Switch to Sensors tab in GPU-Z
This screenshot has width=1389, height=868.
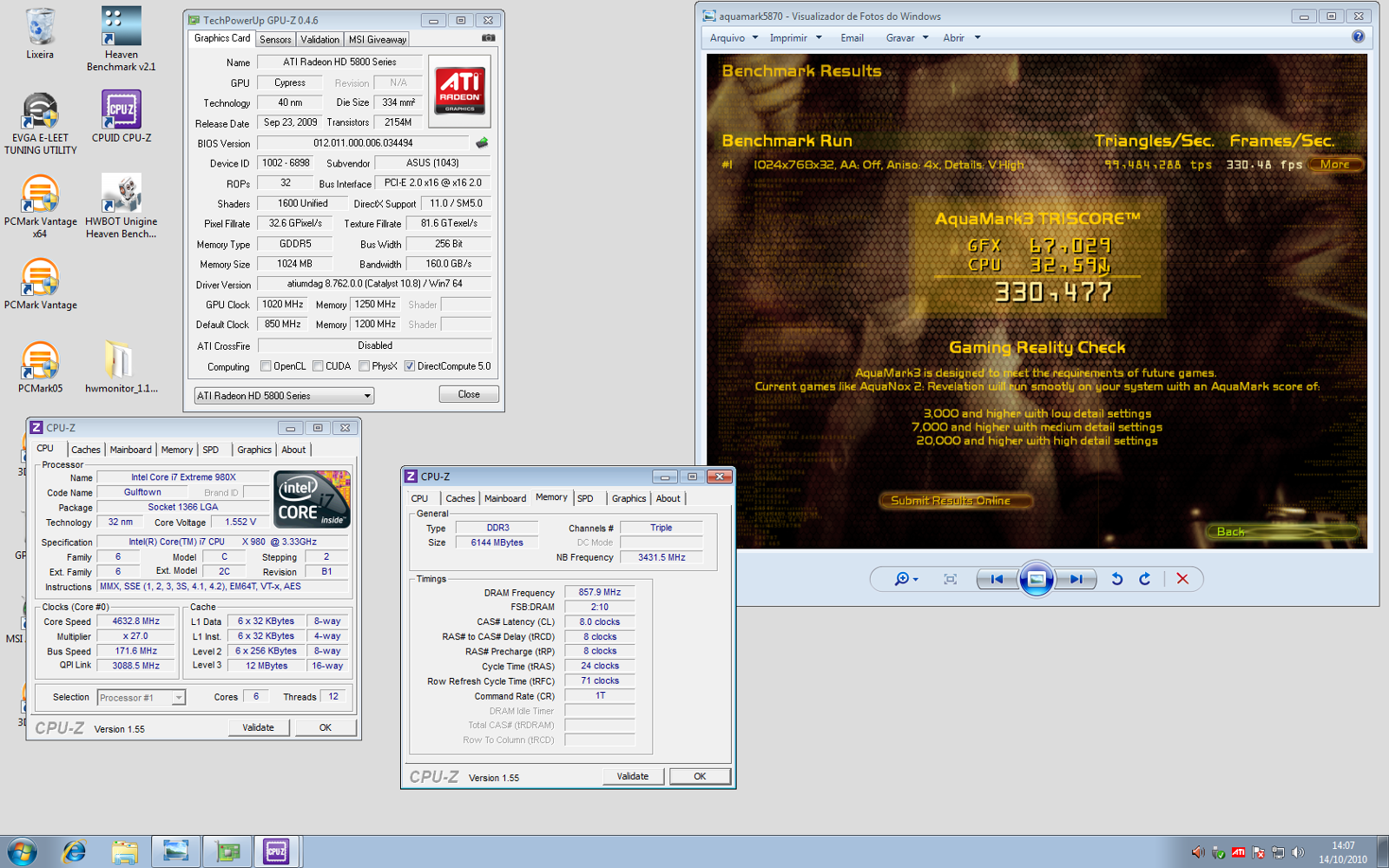point(275,39)
